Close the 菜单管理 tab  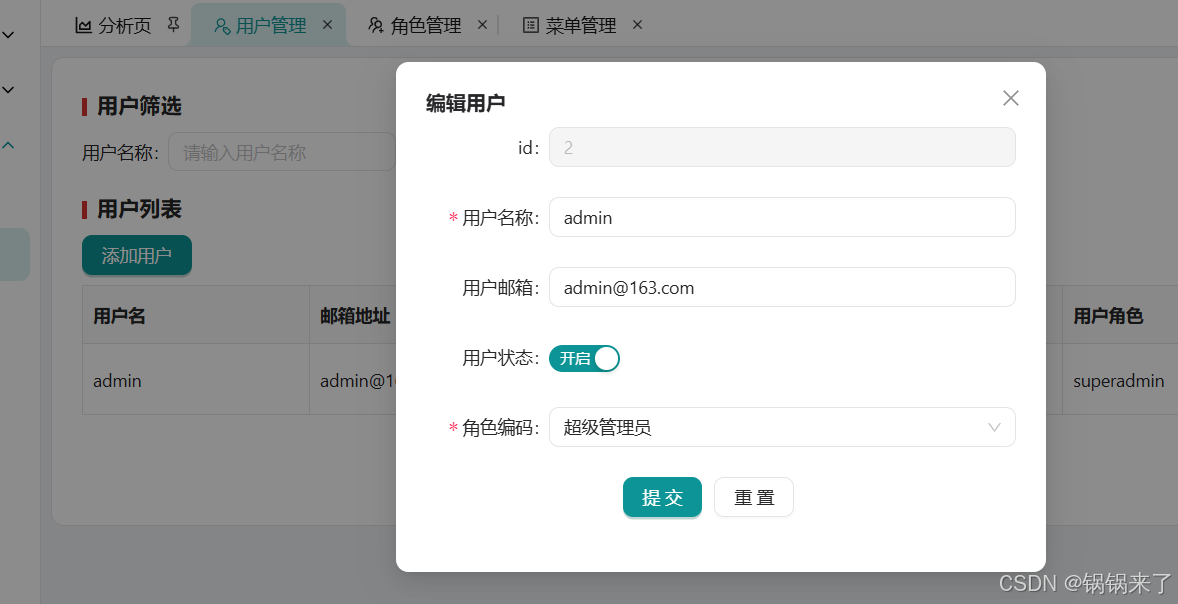pos(637,24)
